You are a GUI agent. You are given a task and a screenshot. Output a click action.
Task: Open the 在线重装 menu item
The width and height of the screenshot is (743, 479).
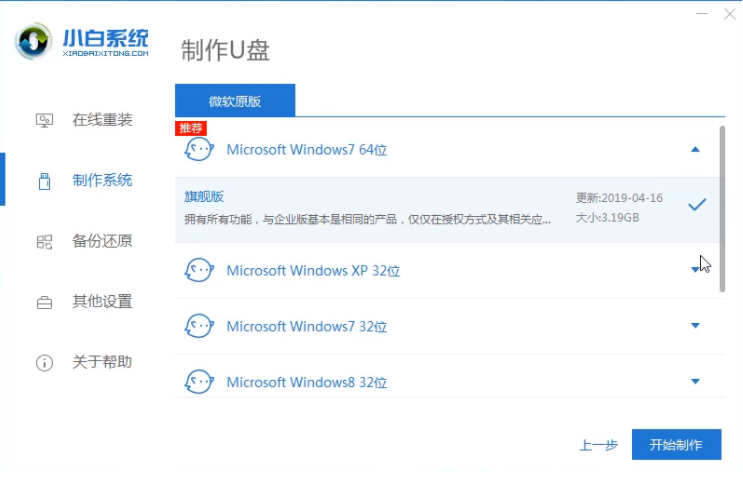pyautogui.click(x=102, y=120)
